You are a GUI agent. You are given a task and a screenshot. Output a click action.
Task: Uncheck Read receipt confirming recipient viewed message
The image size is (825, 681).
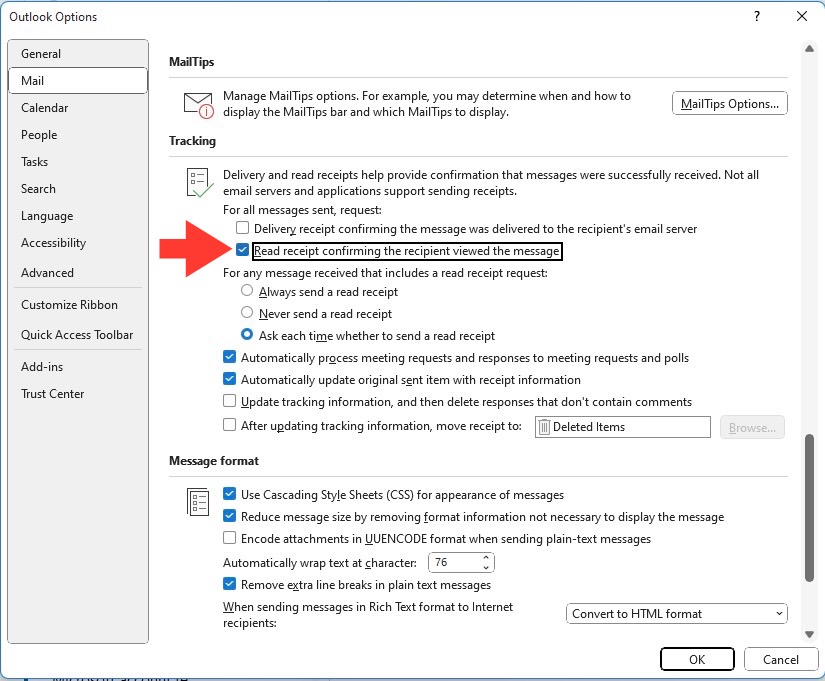coord(242,250)
